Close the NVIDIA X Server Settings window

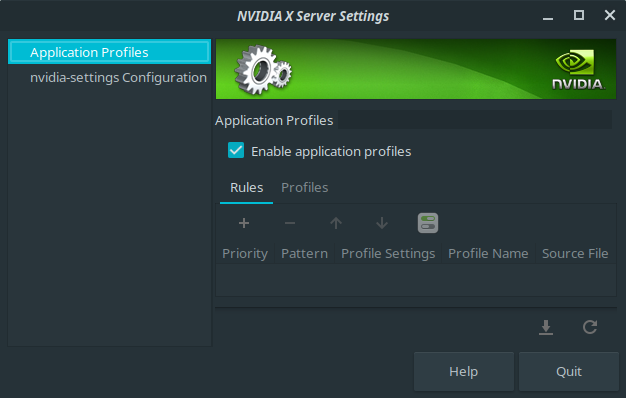click(x=610, y=16)
